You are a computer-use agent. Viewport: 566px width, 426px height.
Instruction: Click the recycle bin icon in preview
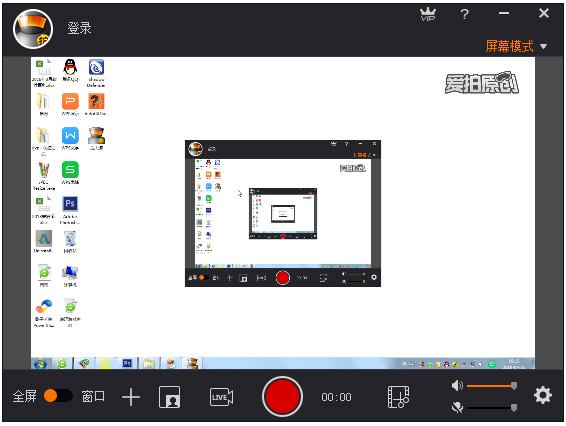tap(70, 239)
